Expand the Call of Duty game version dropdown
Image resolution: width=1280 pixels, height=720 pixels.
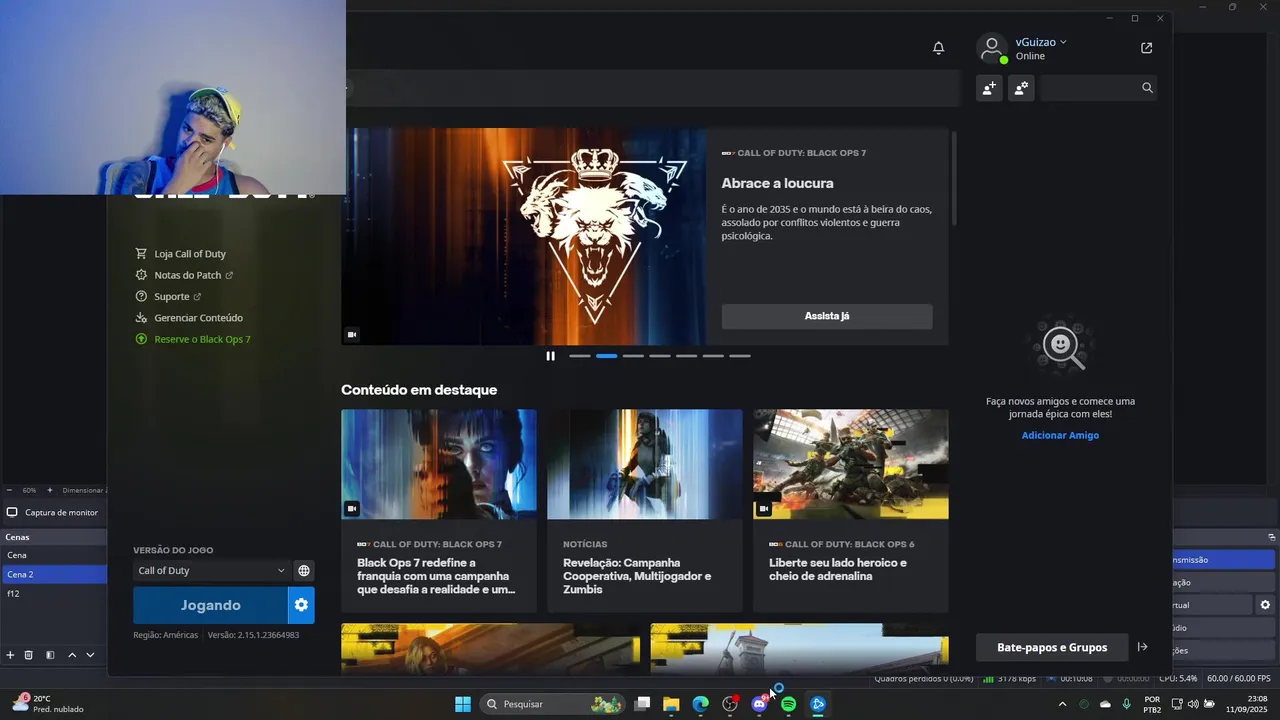coord(211,571)
